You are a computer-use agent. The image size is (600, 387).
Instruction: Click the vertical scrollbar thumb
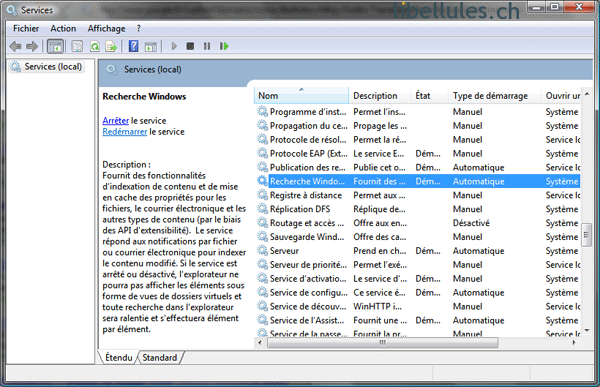[x=587, y=235]
